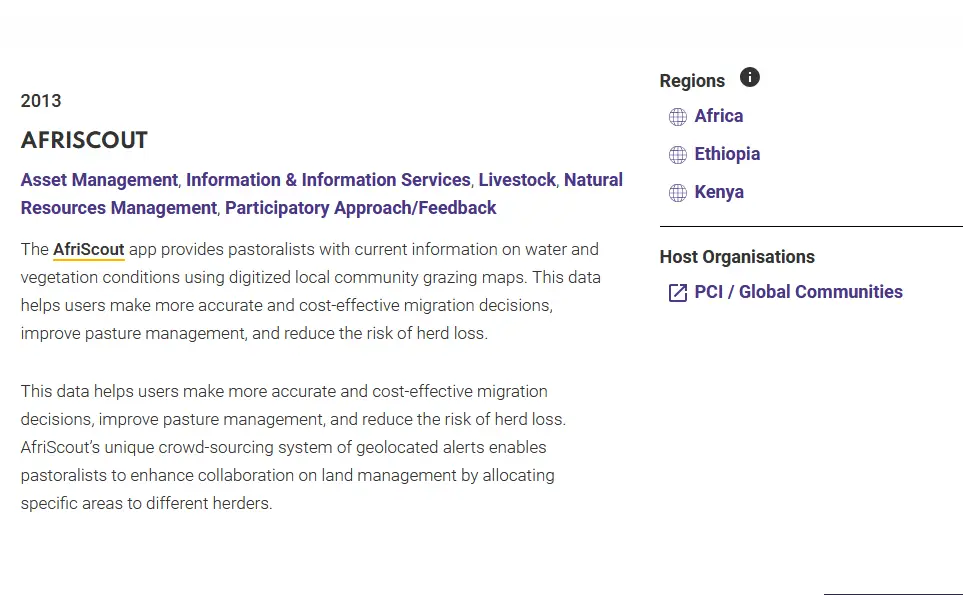This screenshot has height=611, width=963.
Task: Open the Kenya region link
Action: click(719, 192)
